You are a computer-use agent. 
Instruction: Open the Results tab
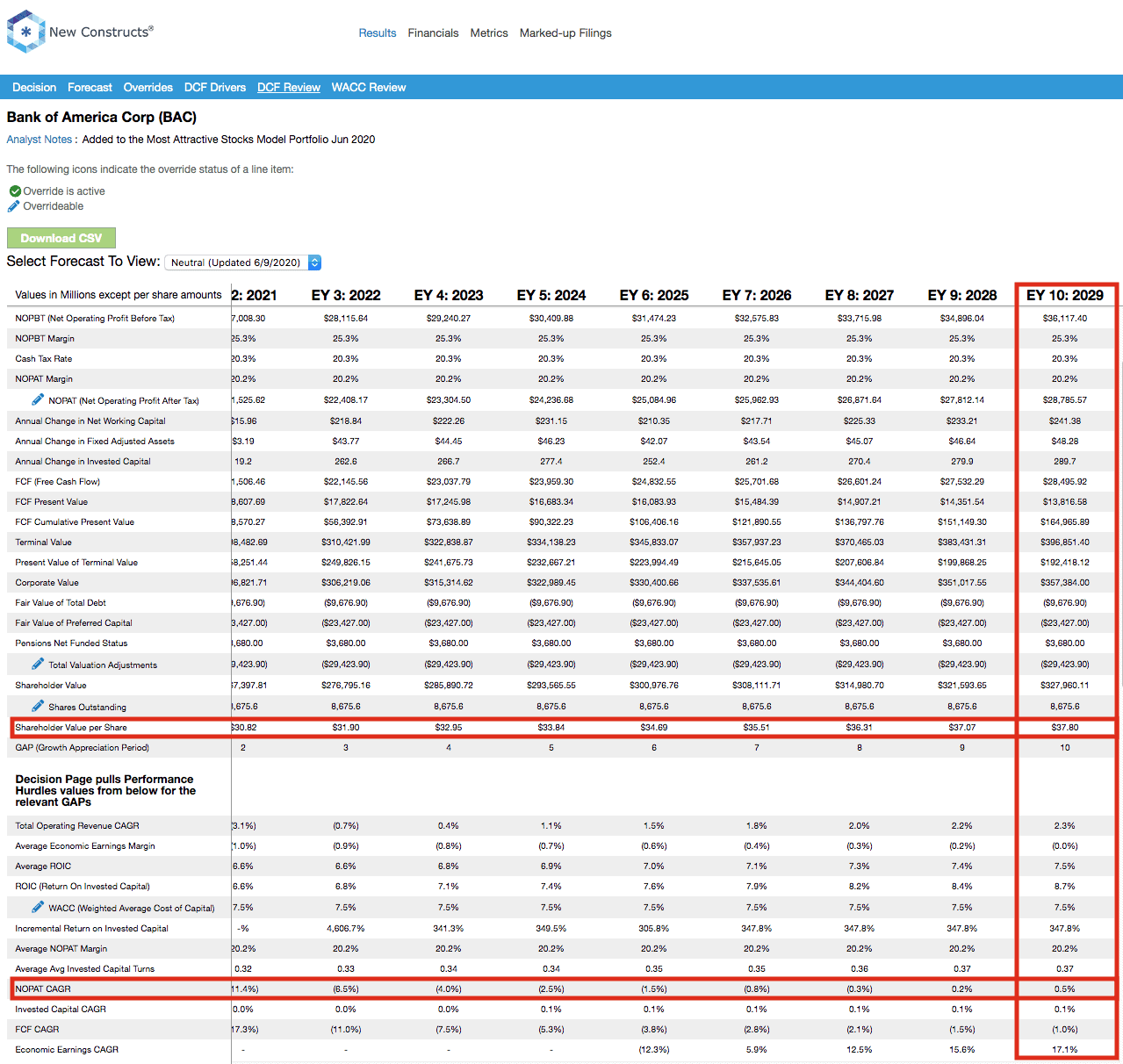point(378,33)
